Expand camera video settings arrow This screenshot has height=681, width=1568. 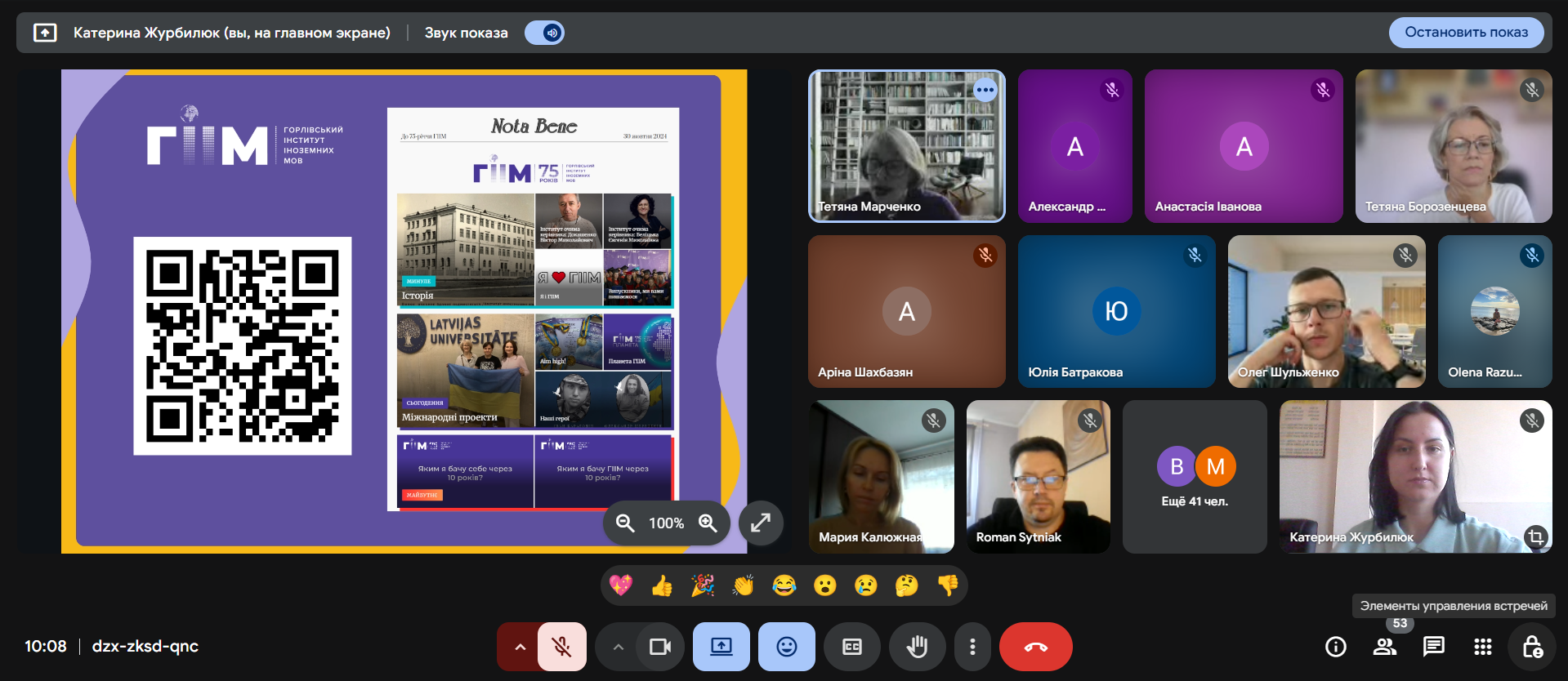pos(618,647)
